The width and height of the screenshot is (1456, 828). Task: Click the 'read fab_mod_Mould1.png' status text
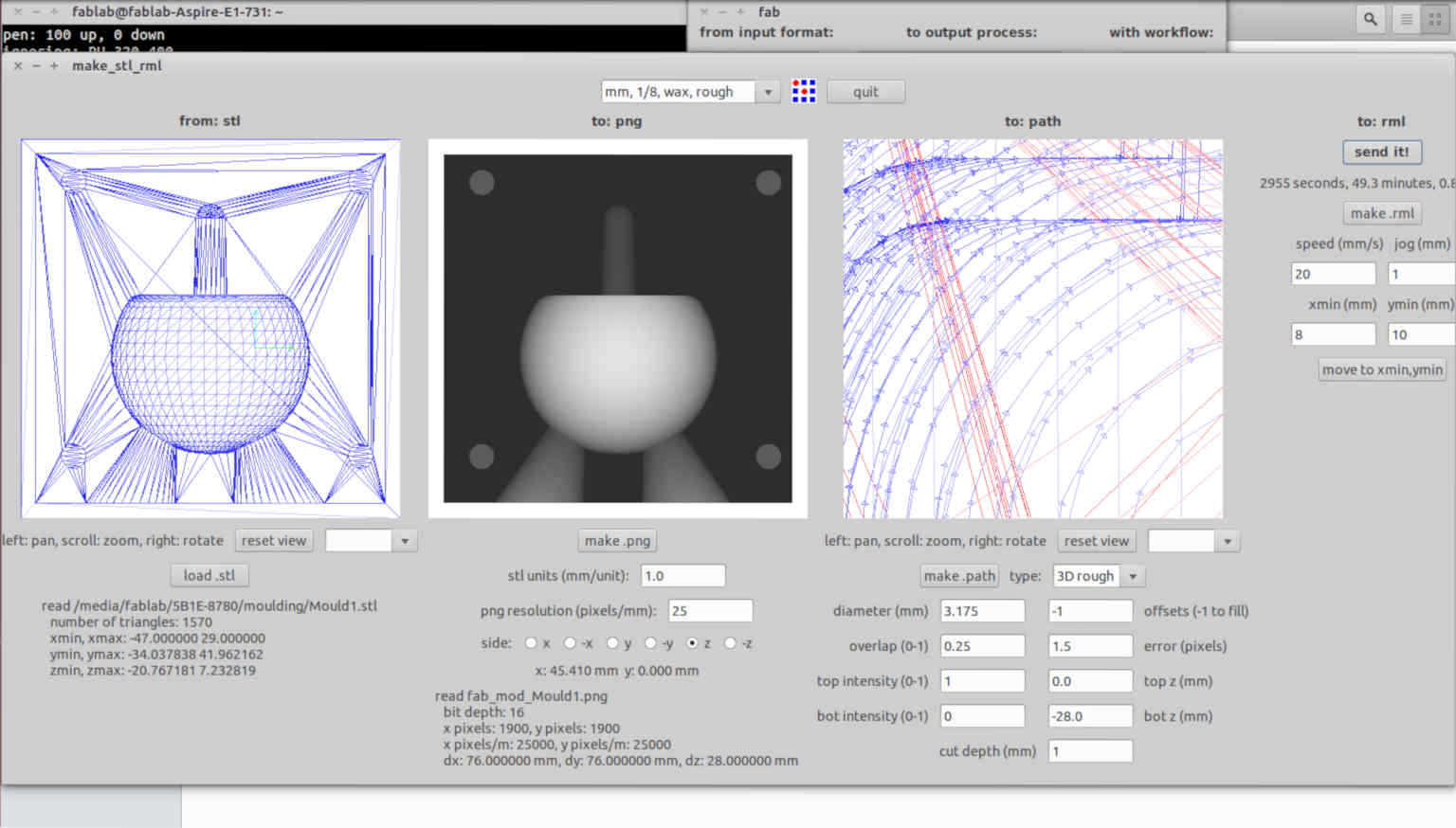pyautogui.click(x=521, y=696)
